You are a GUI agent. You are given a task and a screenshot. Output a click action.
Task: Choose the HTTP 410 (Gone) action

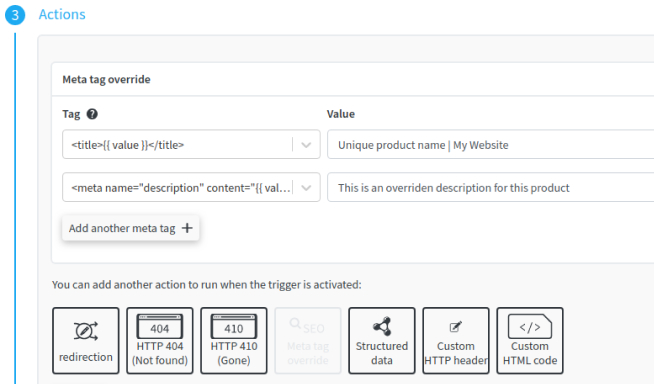pyautogui.click(x=234, y=341)
